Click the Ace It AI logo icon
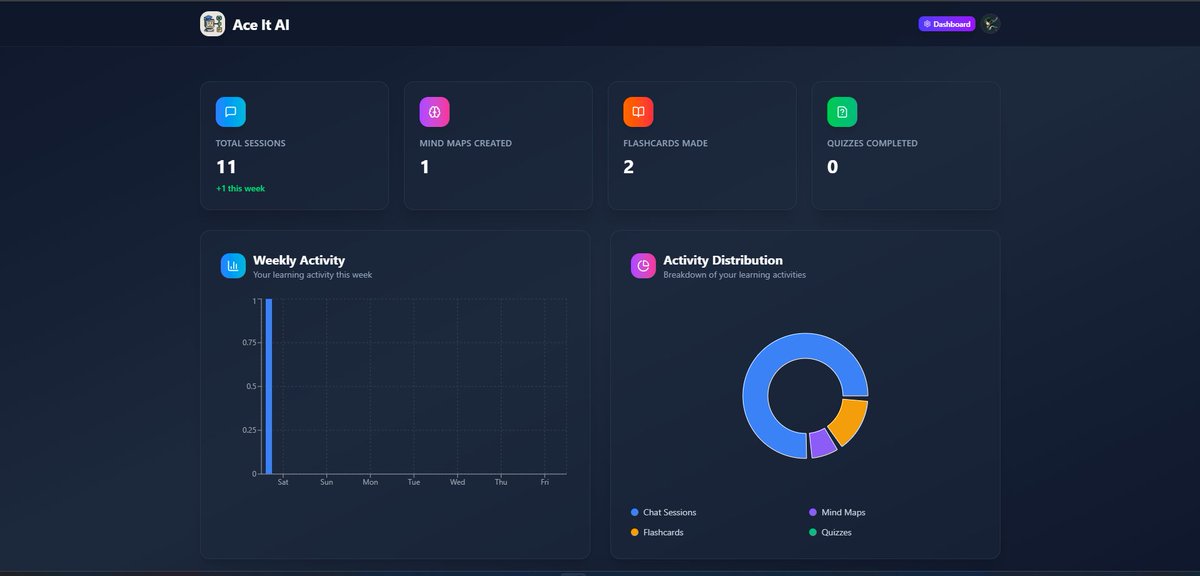The width and height of the screenshot is (1200, 576). tap(212, 24)
